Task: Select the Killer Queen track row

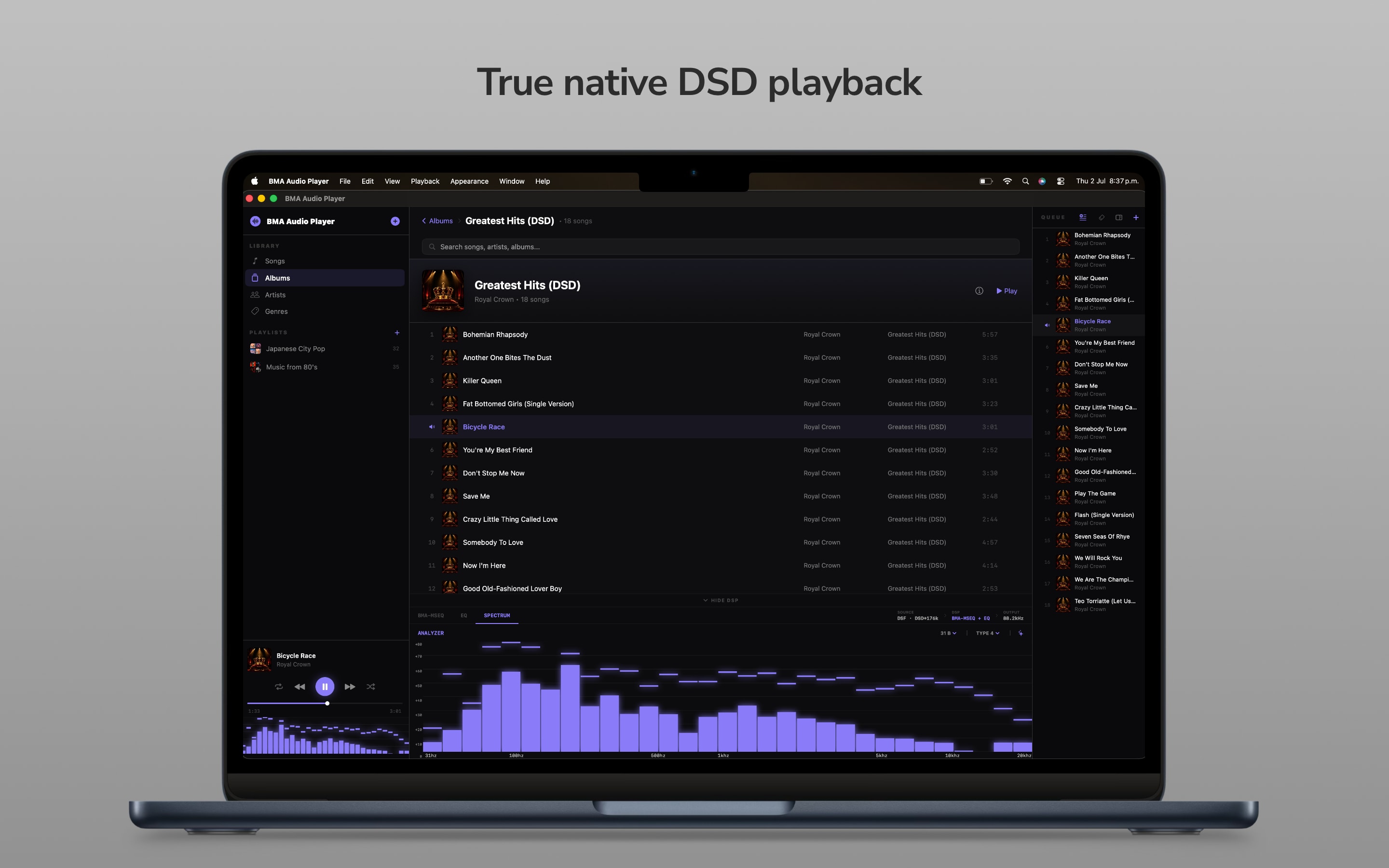Action: click(x=721, y=380)
